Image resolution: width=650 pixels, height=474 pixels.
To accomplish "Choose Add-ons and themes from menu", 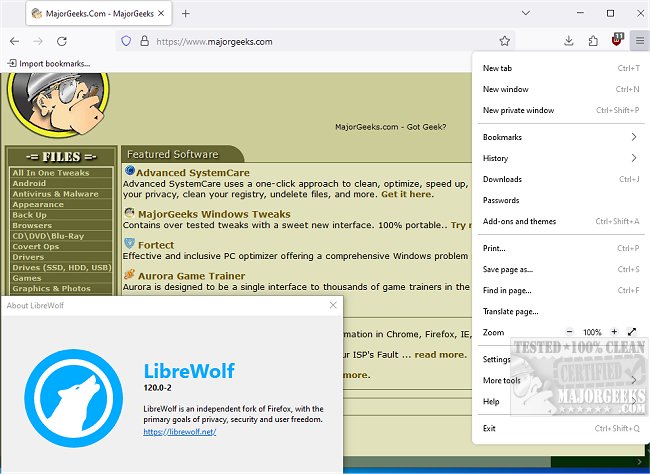I will [x=519, y=221].
